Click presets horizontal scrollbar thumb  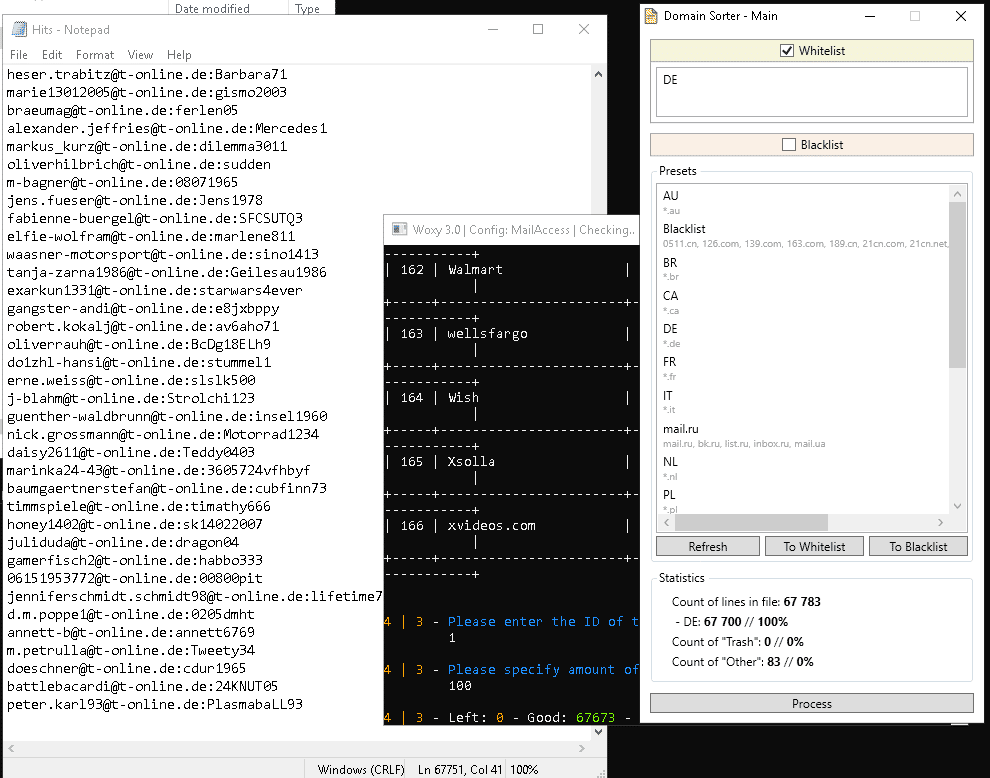[x=751, y=522]
